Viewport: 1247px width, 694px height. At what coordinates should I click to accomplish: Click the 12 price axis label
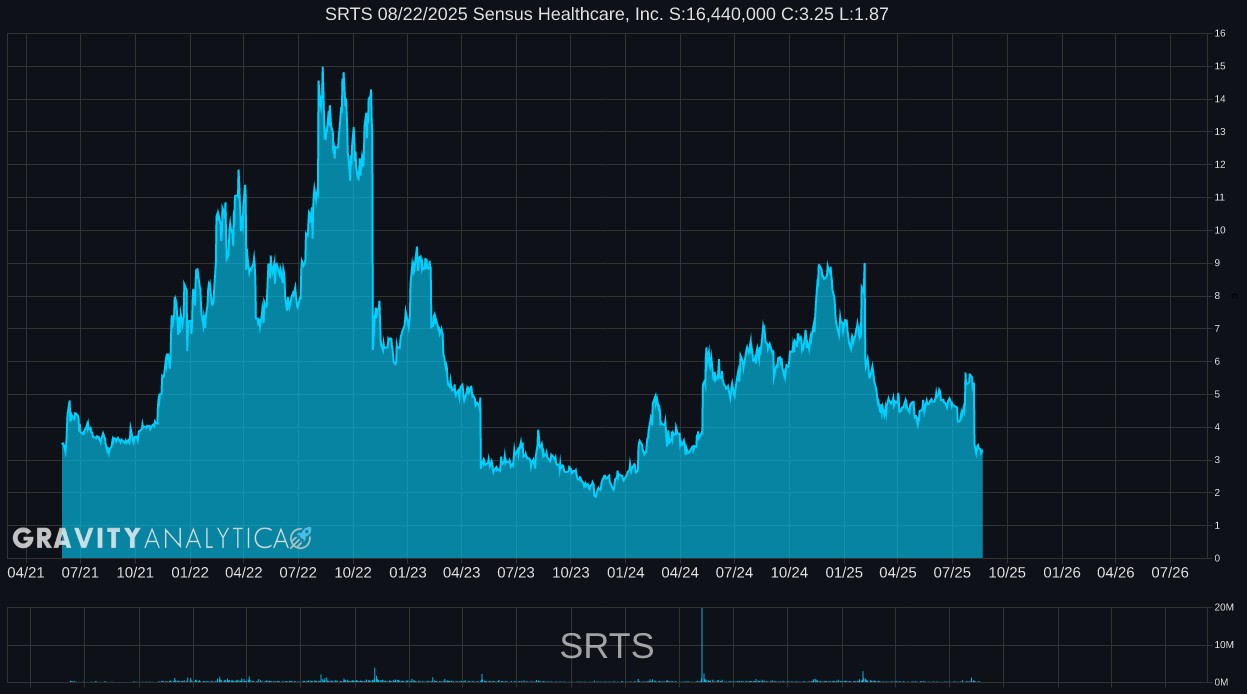[x=1220, y=164]
